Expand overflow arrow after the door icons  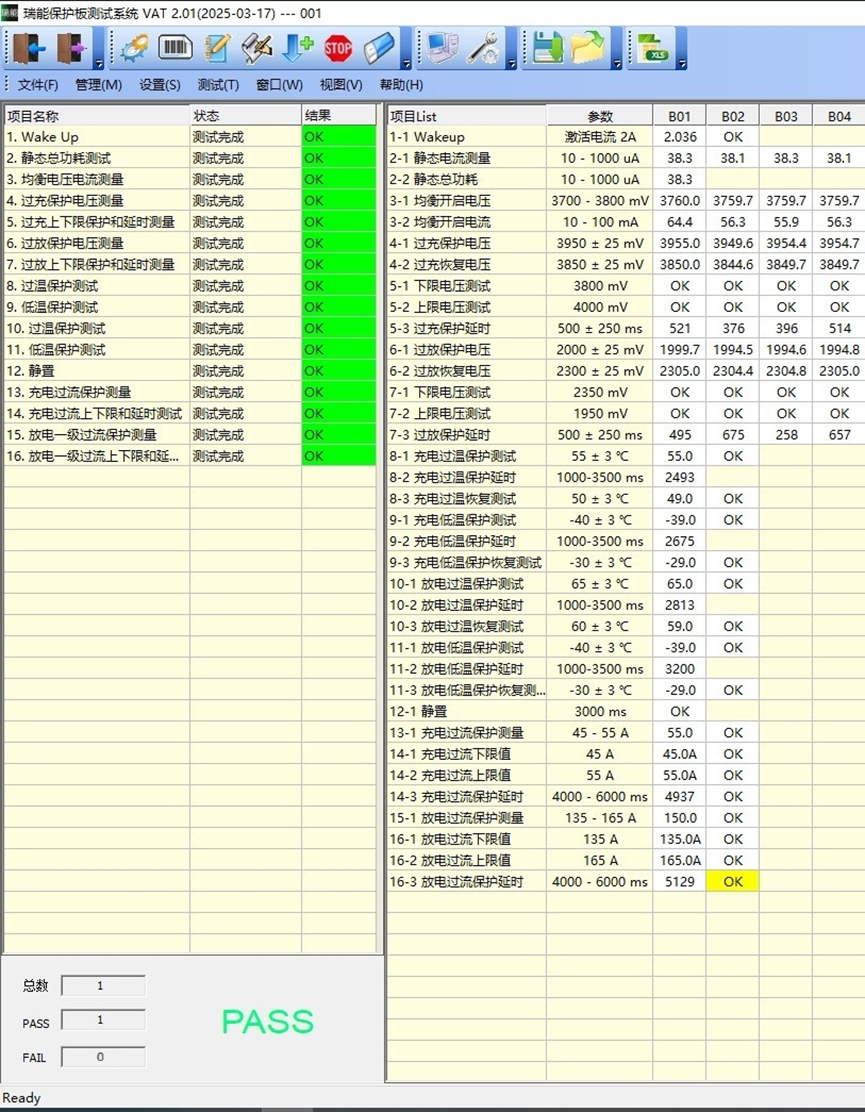99,64
